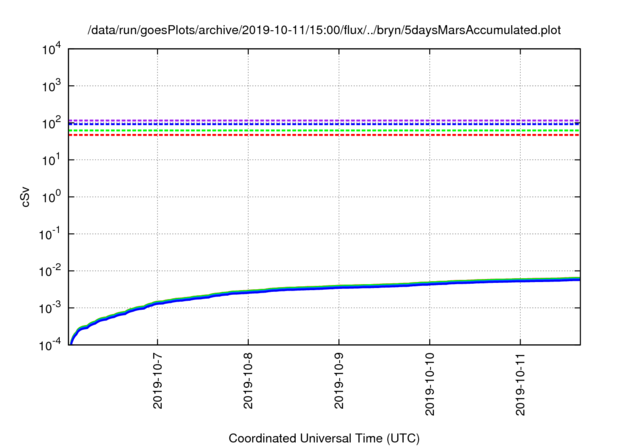Click the 10^0 y-axis tick label

(51, 197)
